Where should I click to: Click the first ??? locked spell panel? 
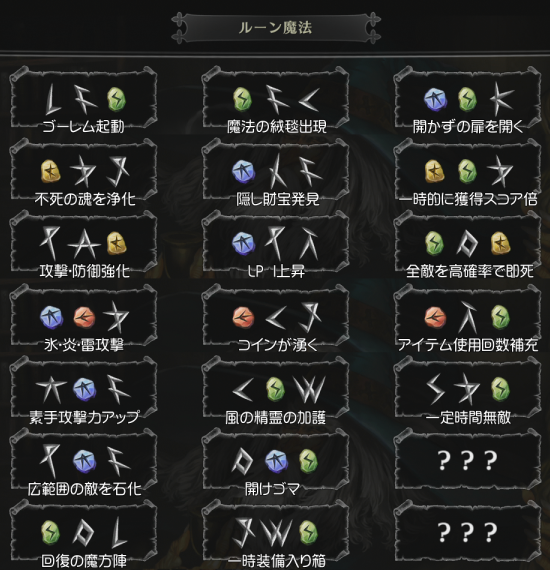(x=467, y=459)
